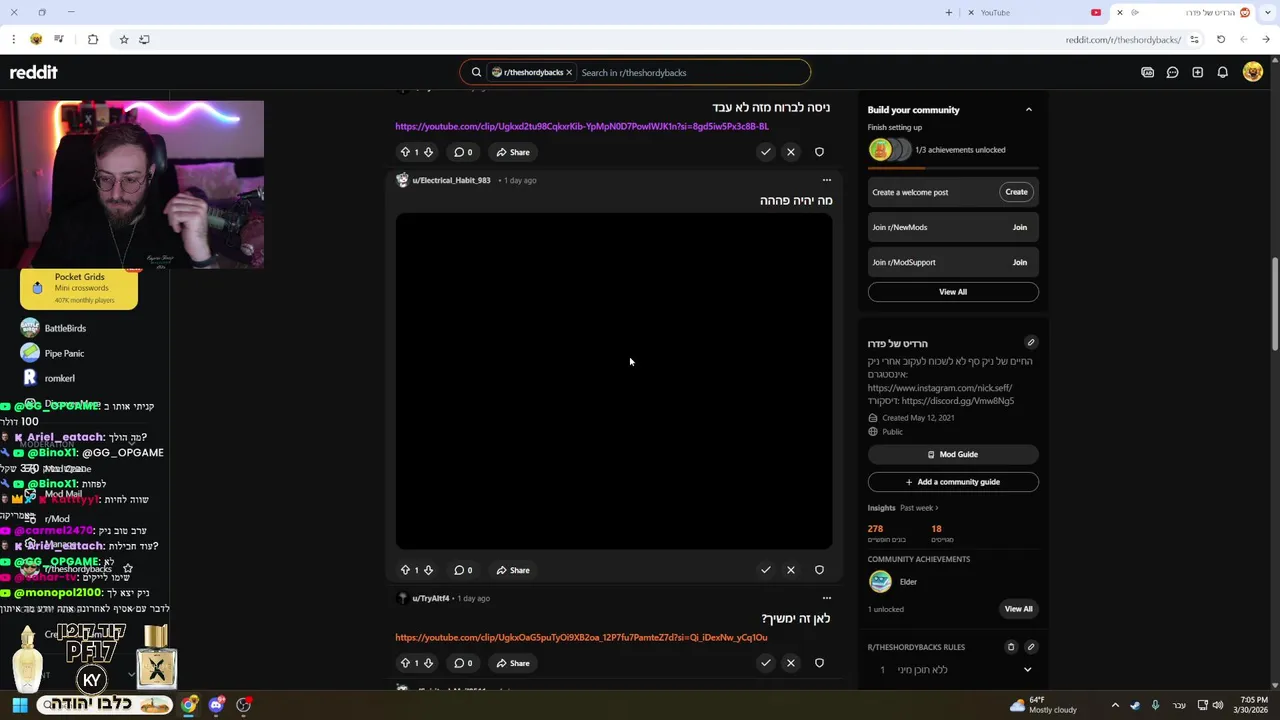Open the Mod Guide button
1280x720 pixels.
pos(953,454)
